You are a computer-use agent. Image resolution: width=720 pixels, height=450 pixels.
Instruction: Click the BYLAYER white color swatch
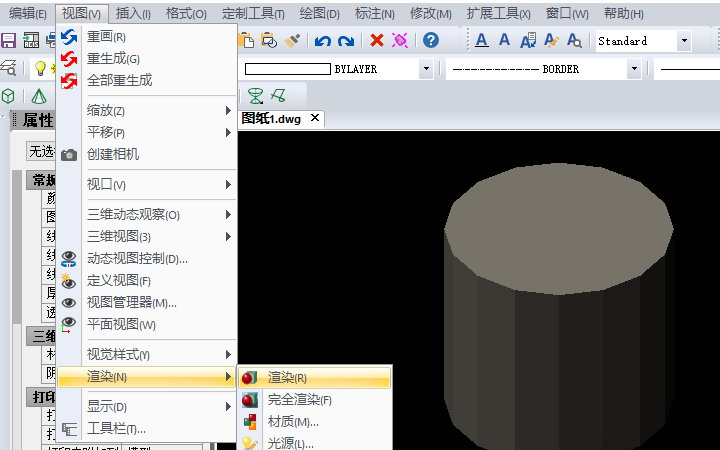click(288, 69)
